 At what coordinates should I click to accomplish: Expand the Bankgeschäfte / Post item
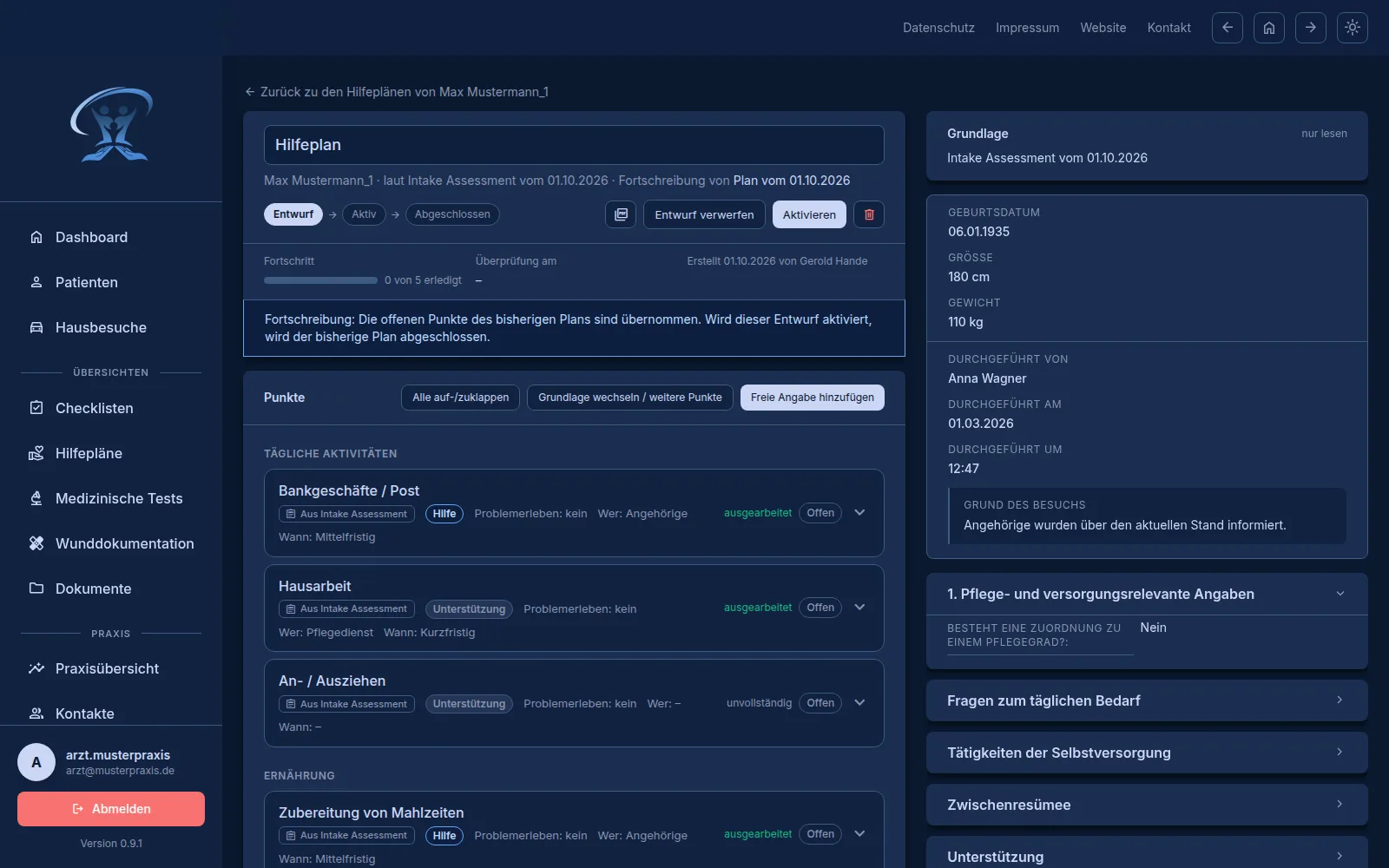[x=859, y=513]
